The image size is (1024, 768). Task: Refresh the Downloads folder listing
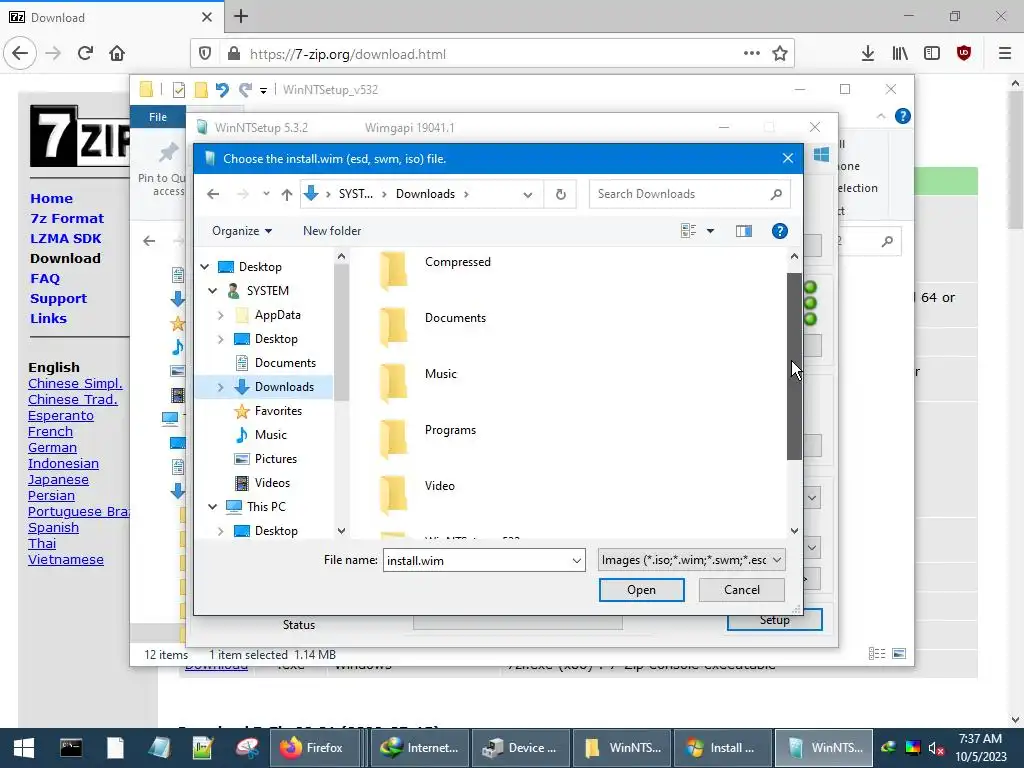[x=560, y=194]
